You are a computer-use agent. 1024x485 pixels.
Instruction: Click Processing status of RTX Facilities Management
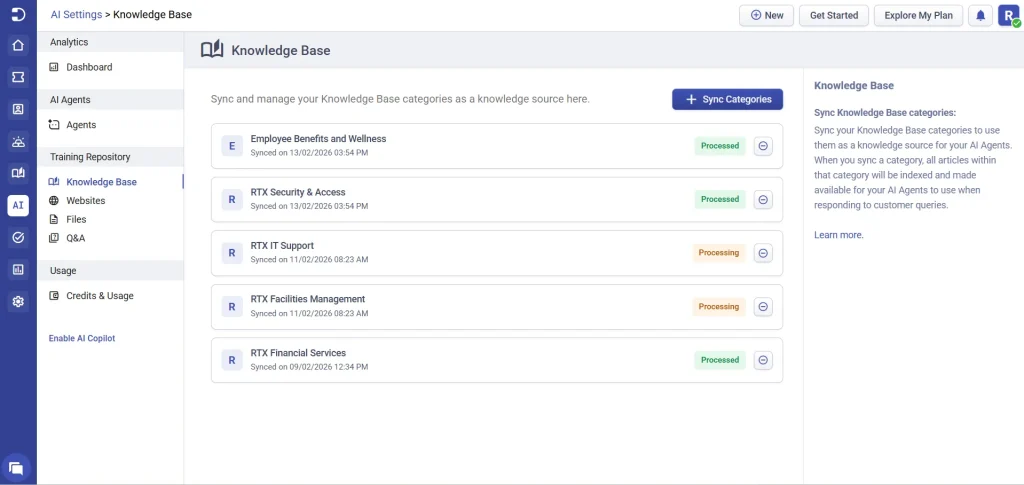coord(719,307)
